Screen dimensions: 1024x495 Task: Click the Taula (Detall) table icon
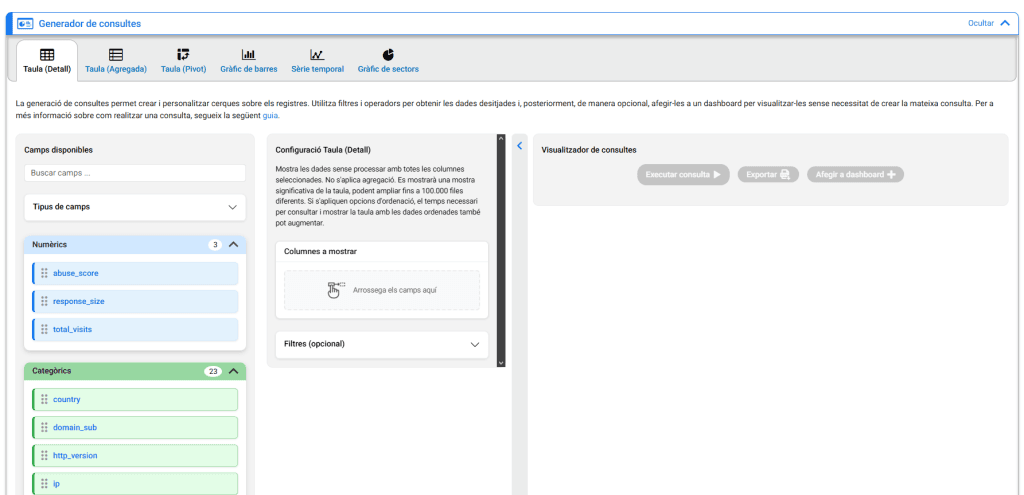pyautogui.click(x=47, y=55)
